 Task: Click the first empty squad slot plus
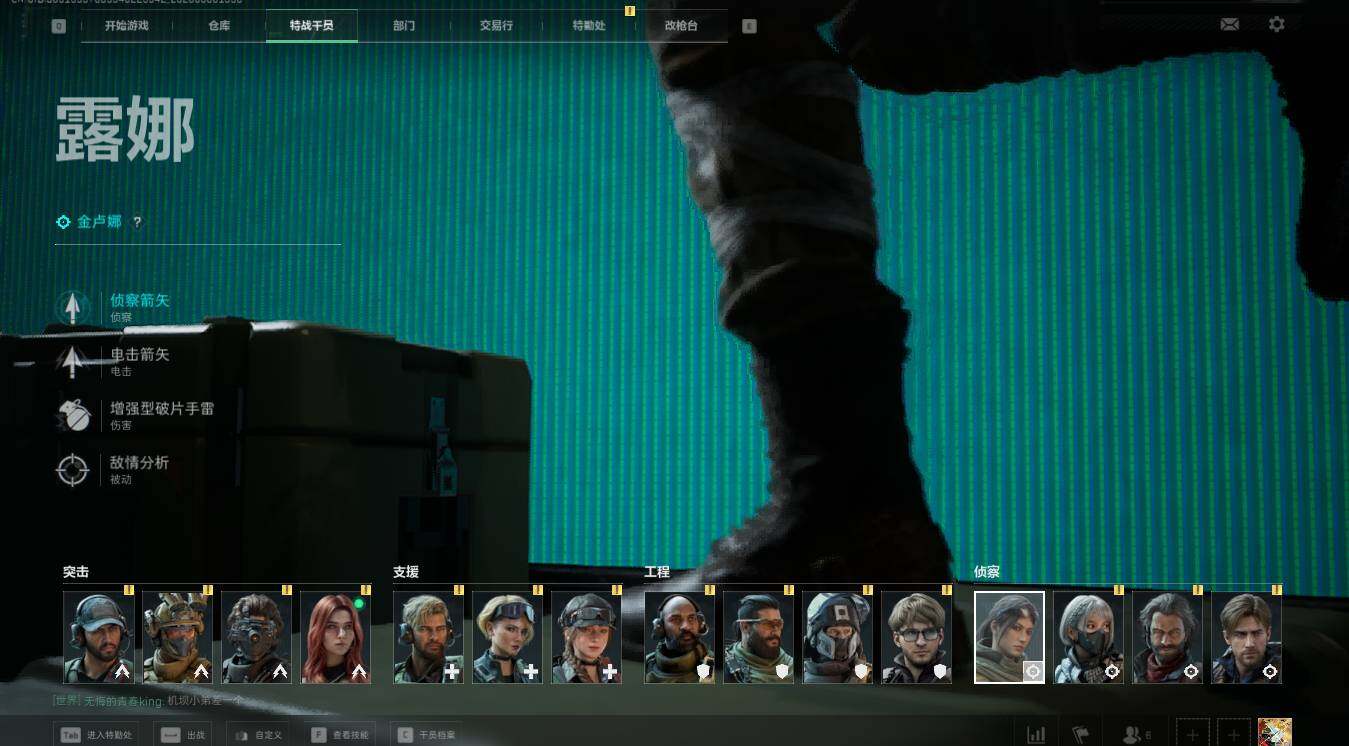[x=1193, y=733]
